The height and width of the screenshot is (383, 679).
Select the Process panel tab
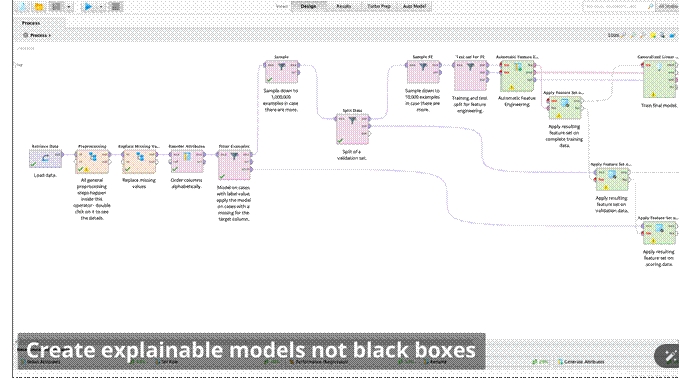tap(31, 23)
